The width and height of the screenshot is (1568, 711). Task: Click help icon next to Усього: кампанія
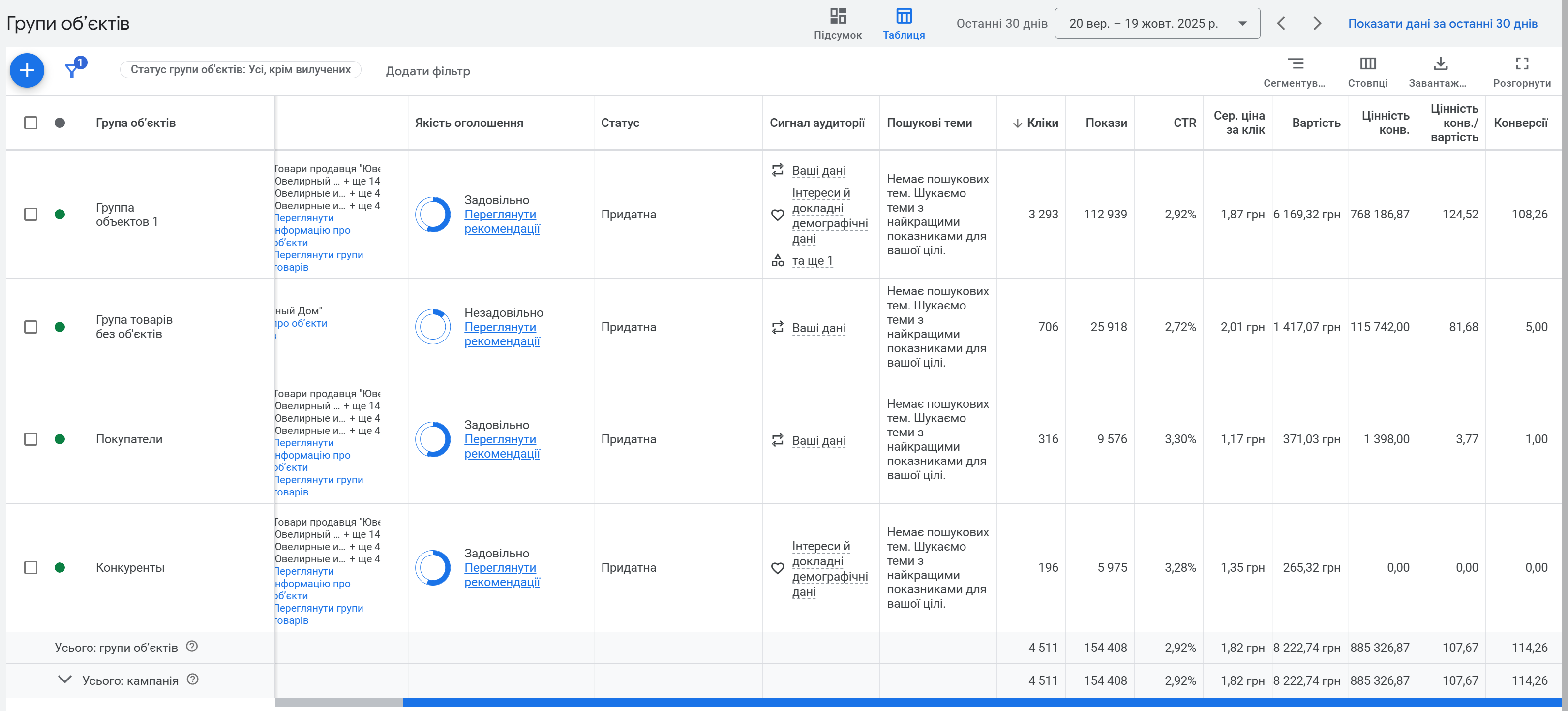click(x=192, y=680)
